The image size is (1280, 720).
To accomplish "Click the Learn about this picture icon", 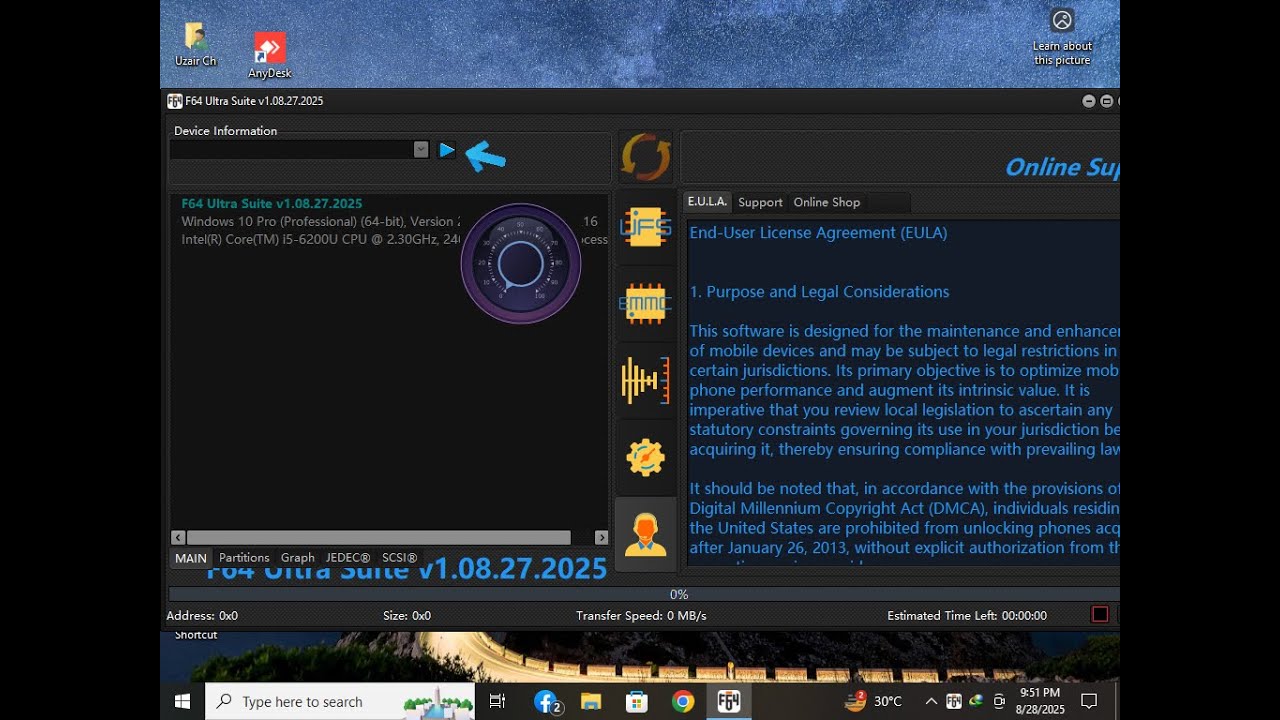I will [x=1062, y=38].
